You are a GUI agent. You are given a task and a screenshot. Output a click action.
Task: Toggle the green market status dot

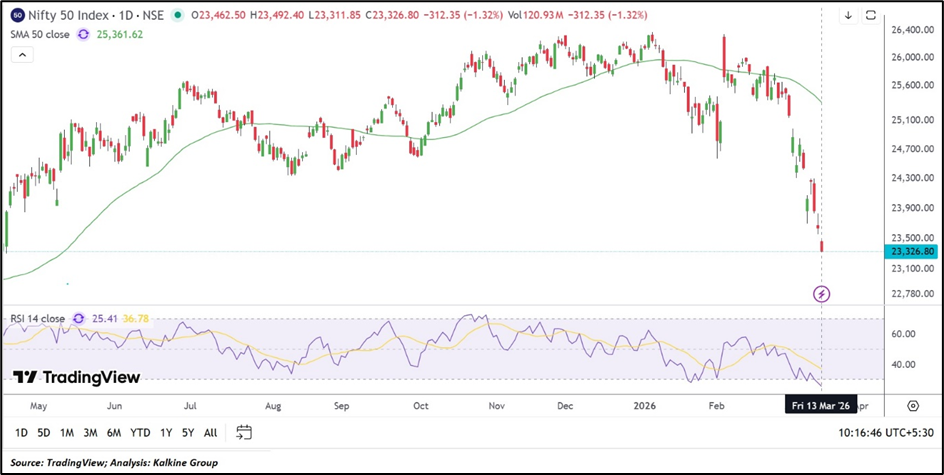[178, 15]
